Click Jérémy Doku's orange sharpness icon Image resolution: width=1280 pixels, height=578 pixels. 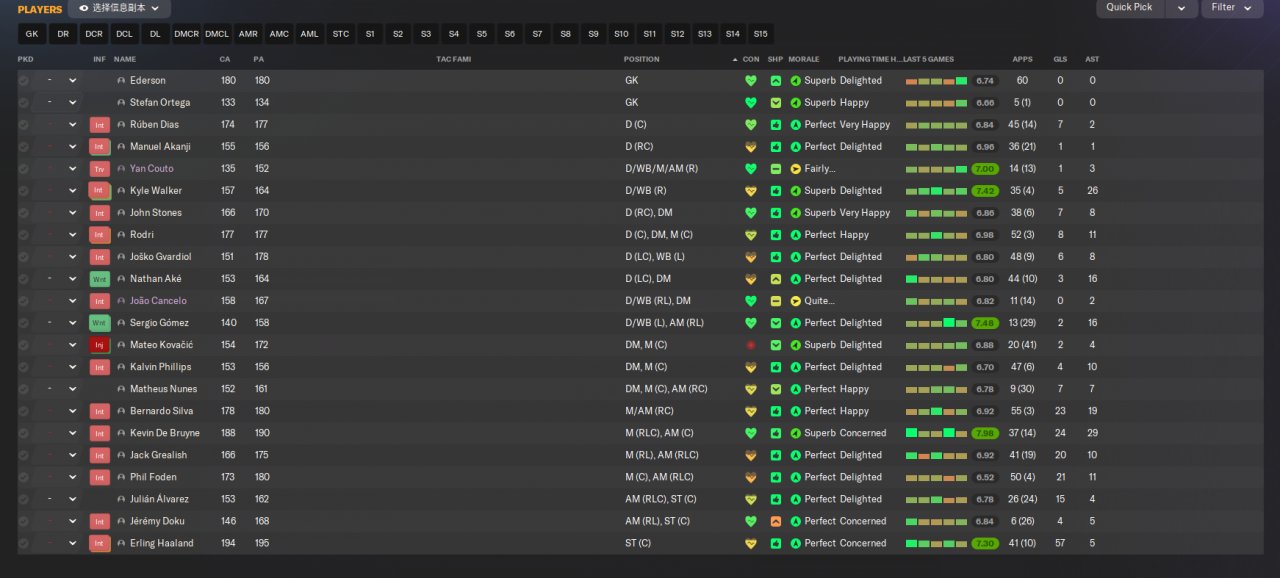tap(776, 521)
